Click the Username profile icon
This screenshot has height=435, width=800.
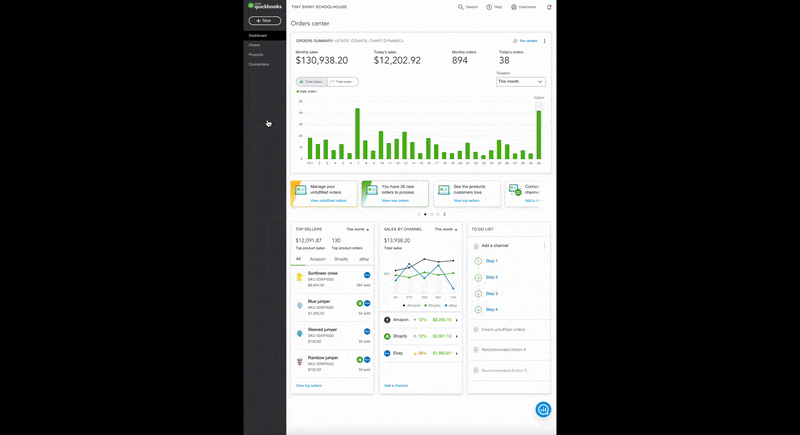pyautogui.click(x=514, y=7)
